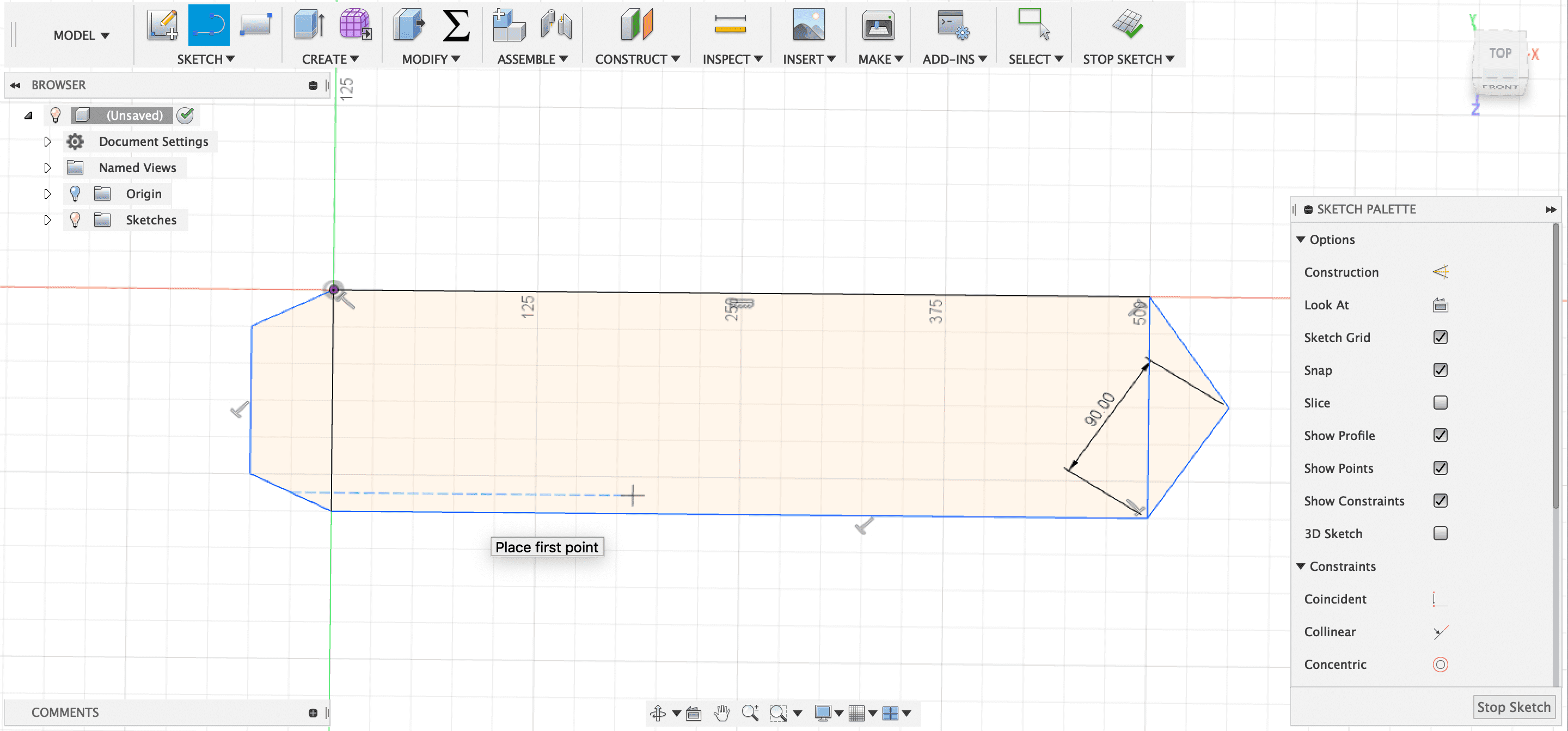Click the Create Sketch icon in toolbar

coord(162,26)
